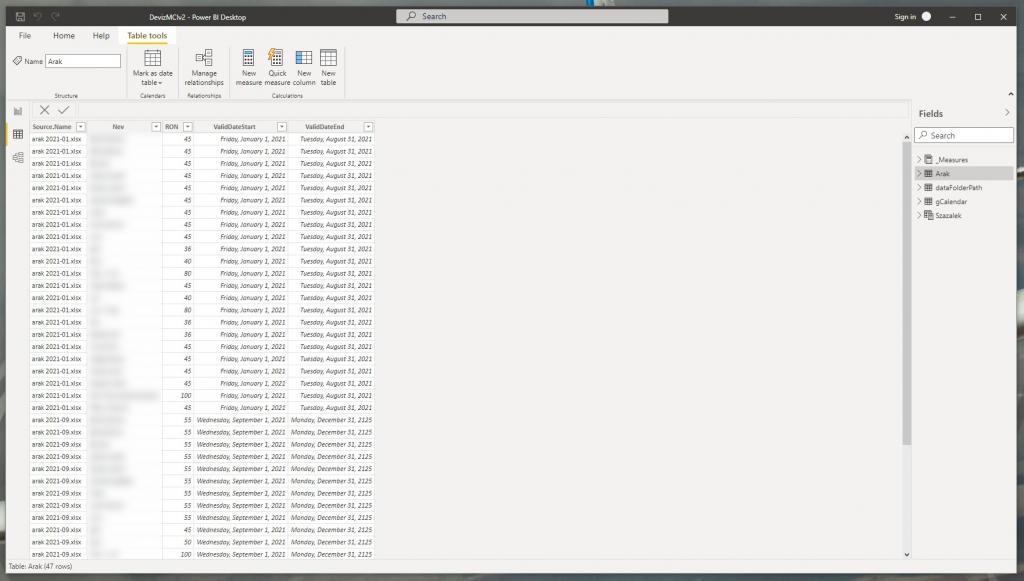Viewport: 1024px width, 581px height.
Task: Expand the gCalendar table in Fields
Action: (920, 202)
